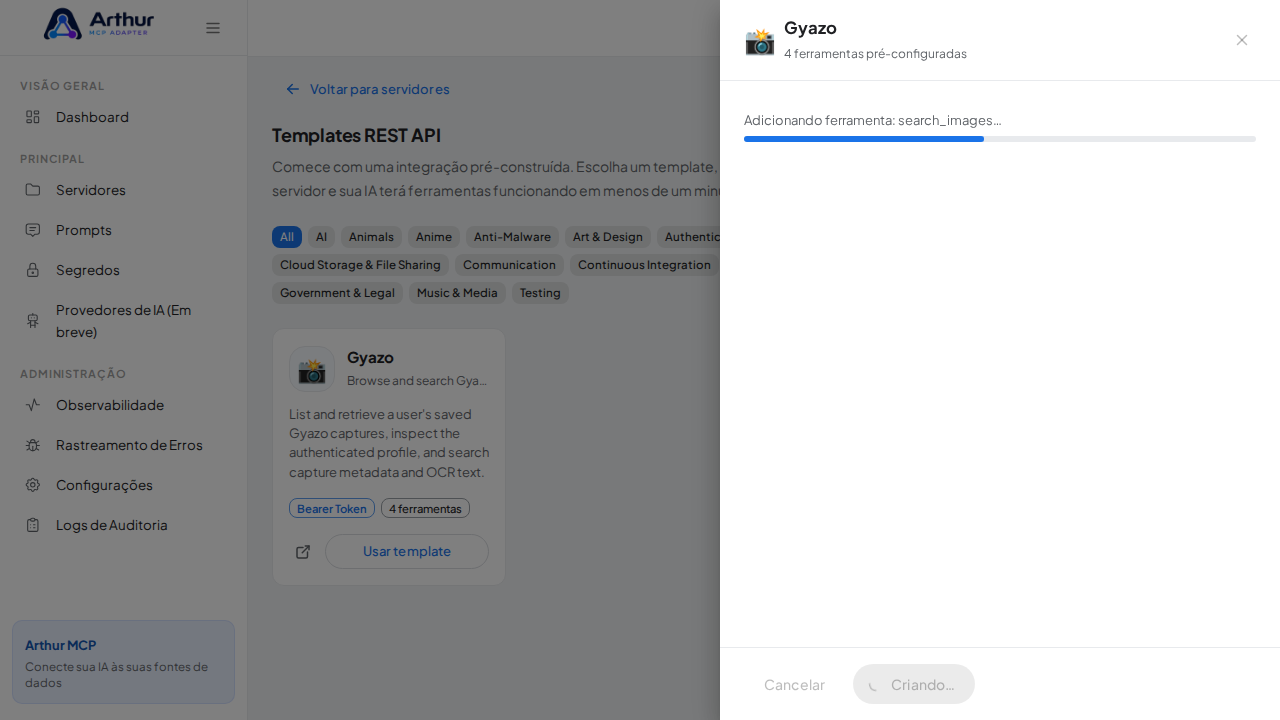This screenshot has height=720, width=1280.
Task: Click the Prompts chat icon
Action: click(33, 230)
